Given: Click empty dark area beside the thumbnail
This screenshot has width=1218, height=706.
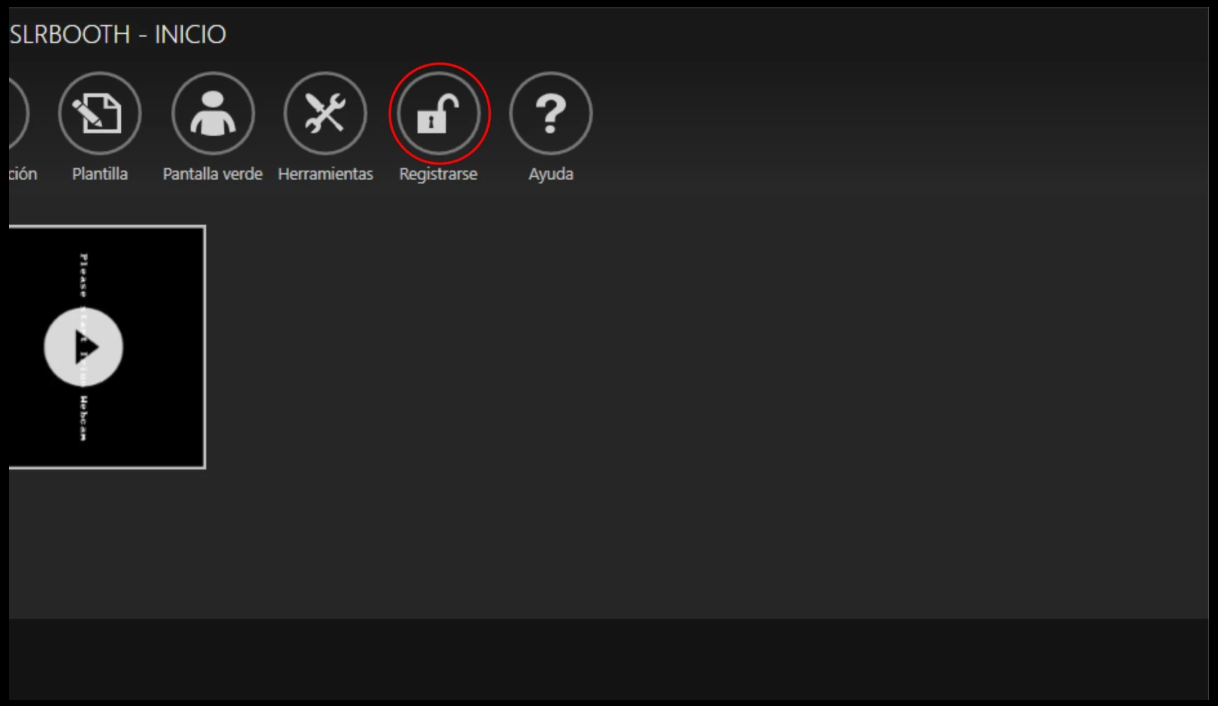Looking at the screenshot, I should point(700,400).
